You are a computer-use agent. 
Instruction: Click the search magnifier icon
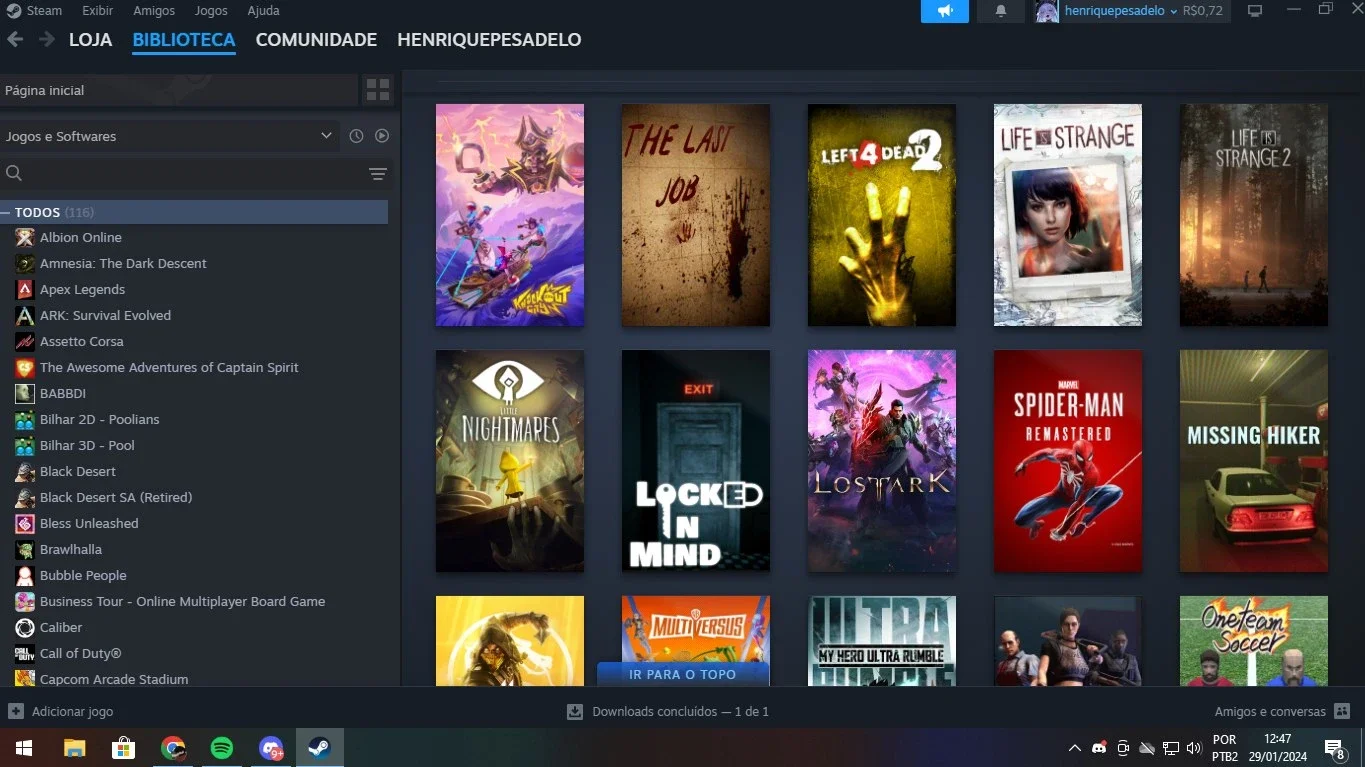coord(14,174)
